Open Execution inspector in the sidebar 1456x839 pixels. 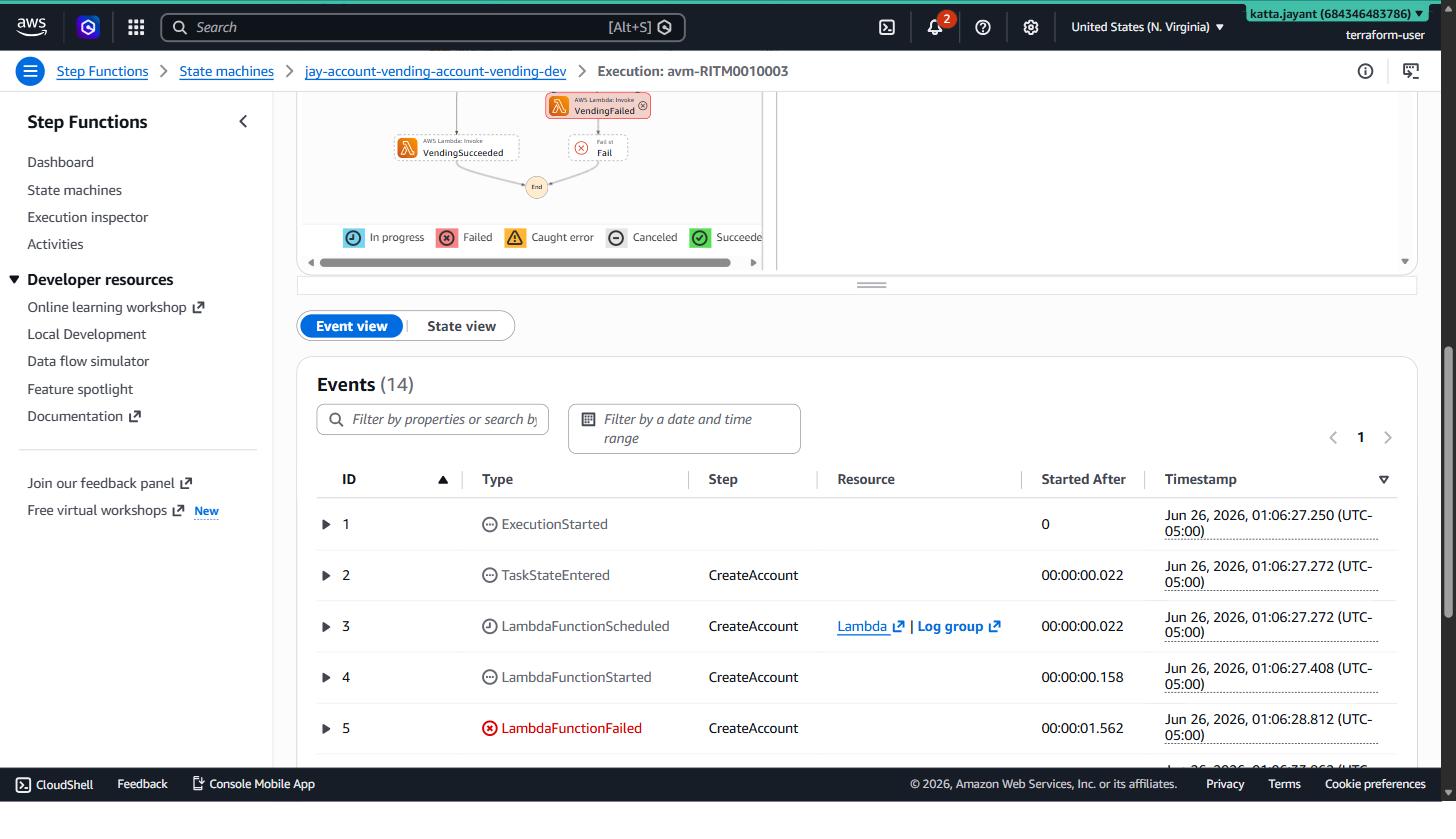(x=87, y=217)
